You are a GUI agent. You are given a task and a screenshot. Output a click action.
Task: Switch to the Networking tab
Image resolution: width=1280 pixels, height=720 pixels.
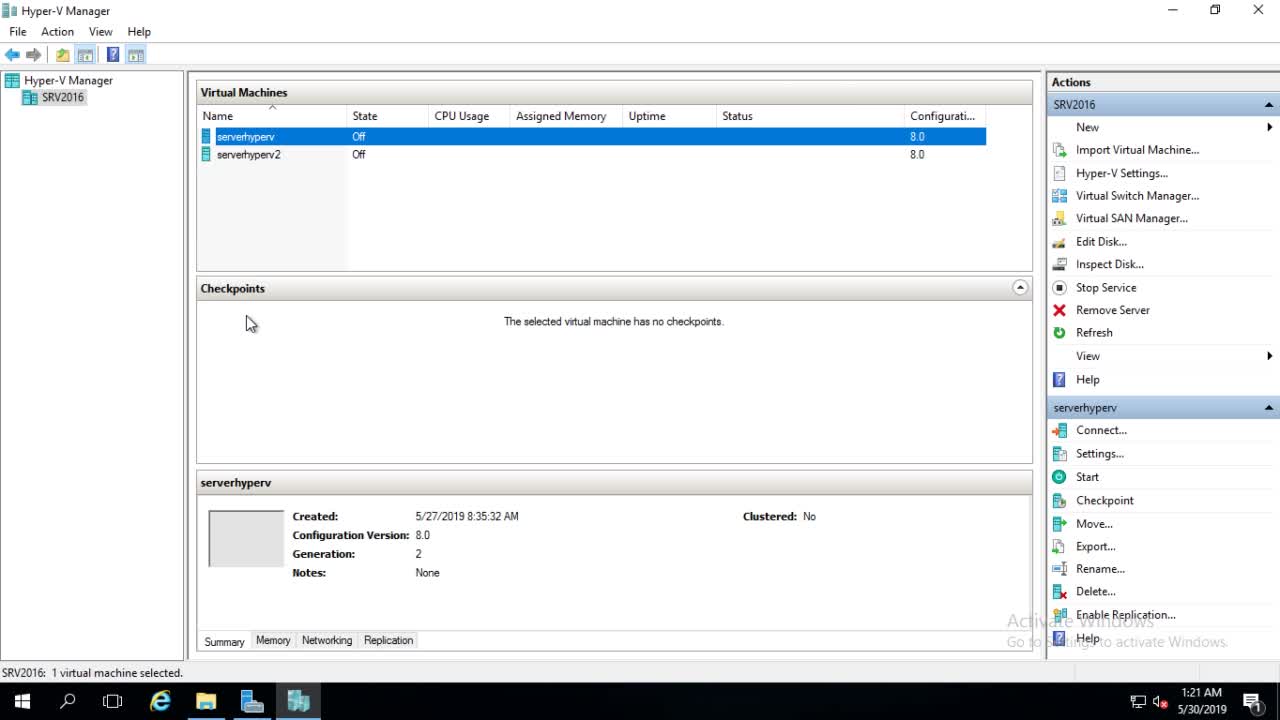tap(327, 640)
